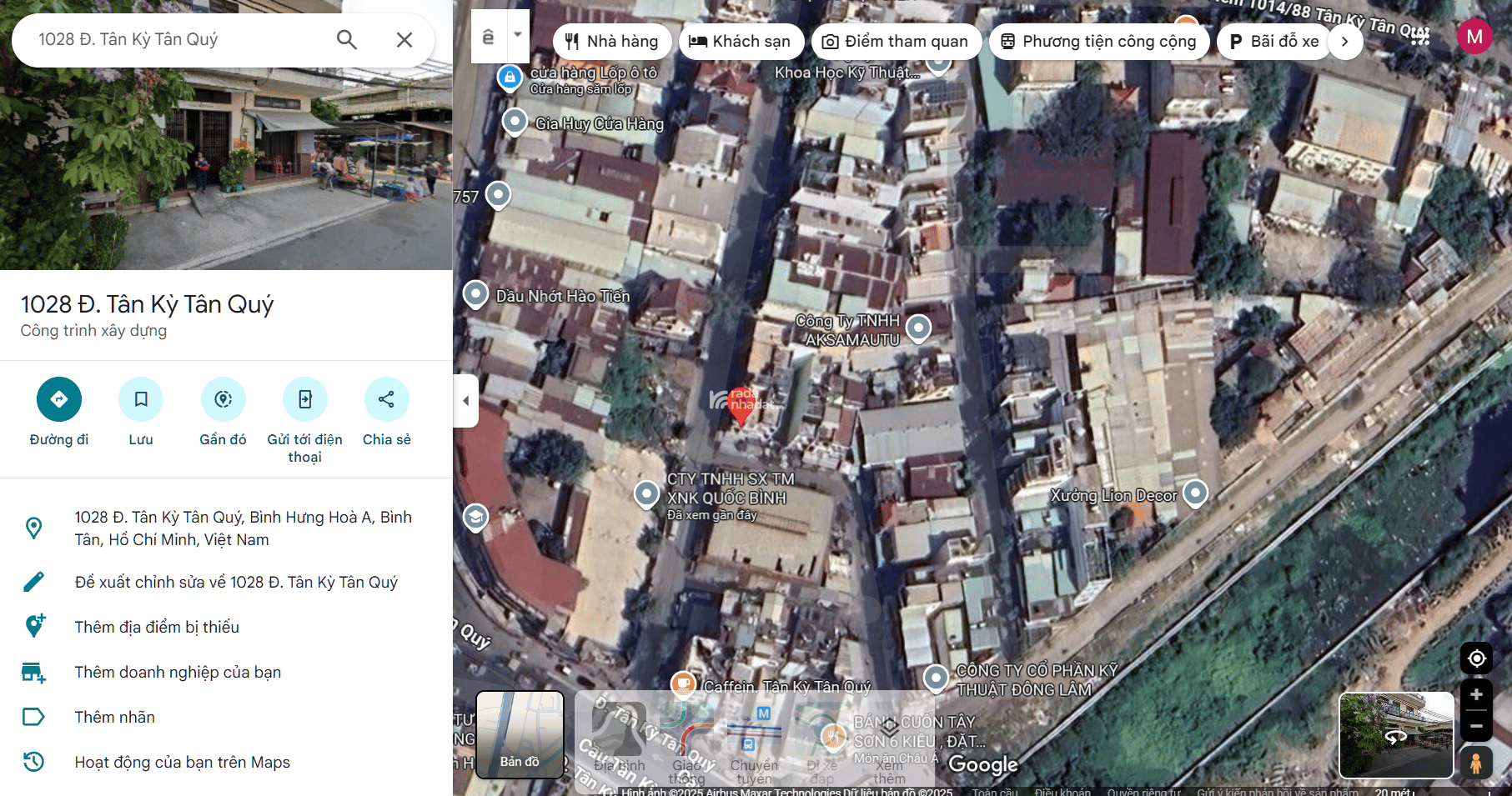The height and width of the screenshot is (796, 1512).
Task: Focus the search field with 1028 Đ. Tân Kỳ Tân Quý
Action: tap(179, 39)
